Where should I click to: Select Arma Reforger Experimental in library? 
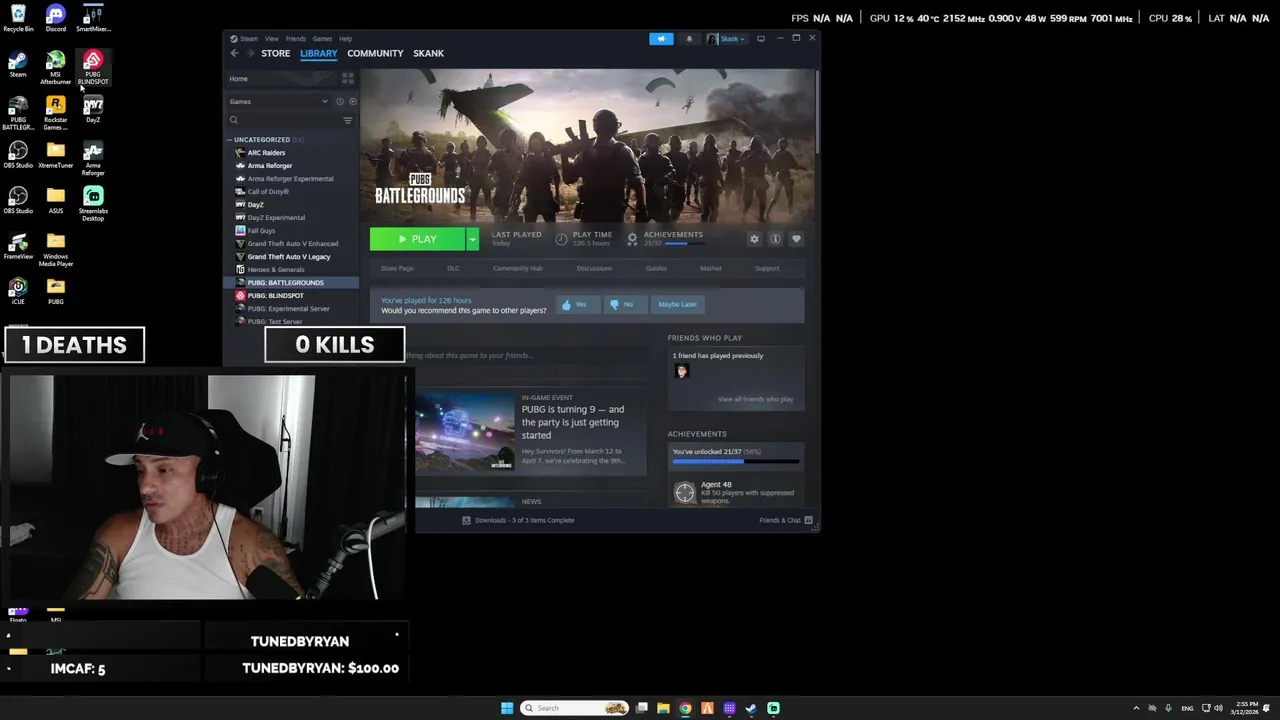pos(290,179)
